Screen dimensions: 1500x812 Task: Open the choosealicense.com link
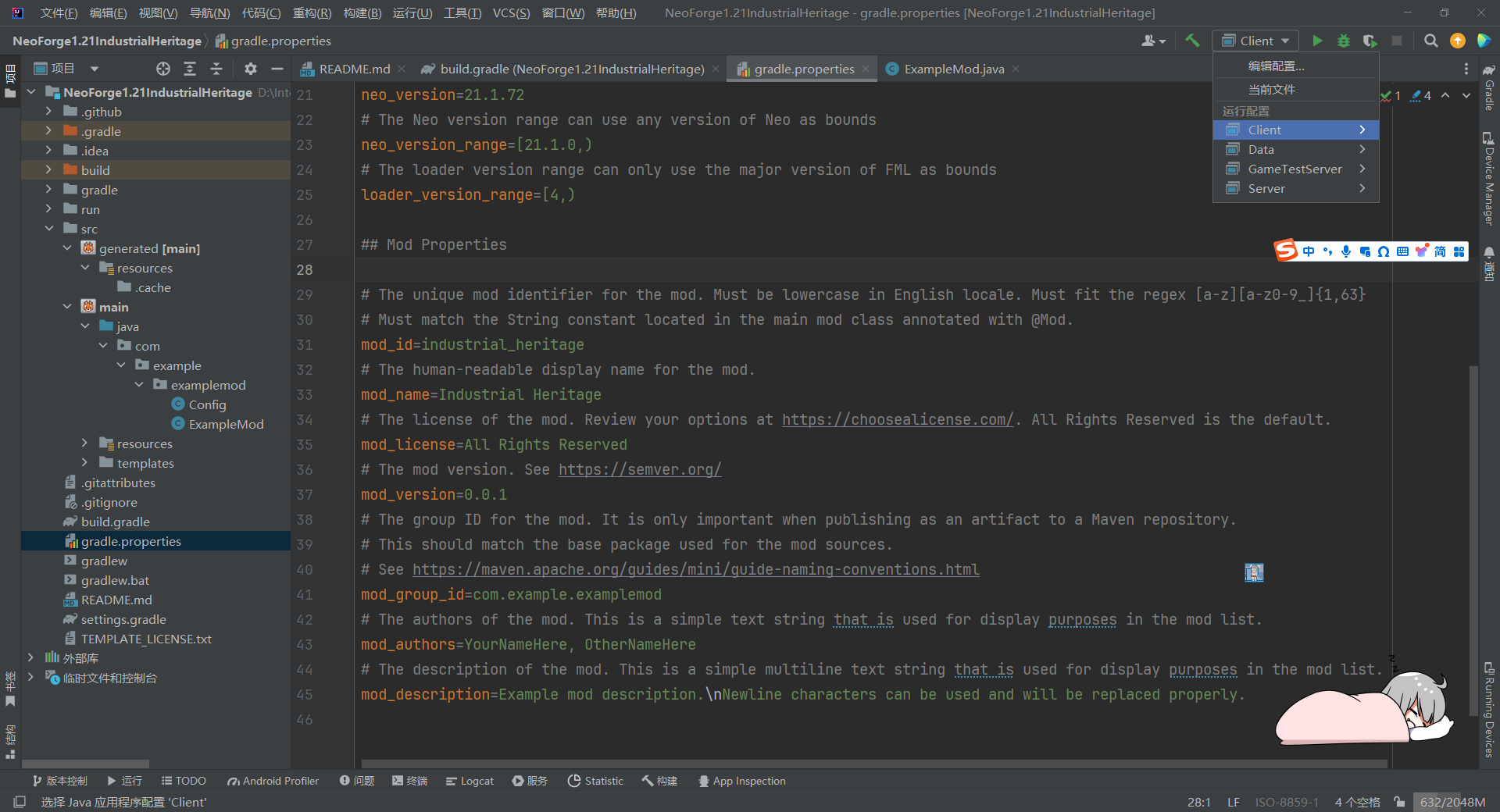[x=897, y=419]
